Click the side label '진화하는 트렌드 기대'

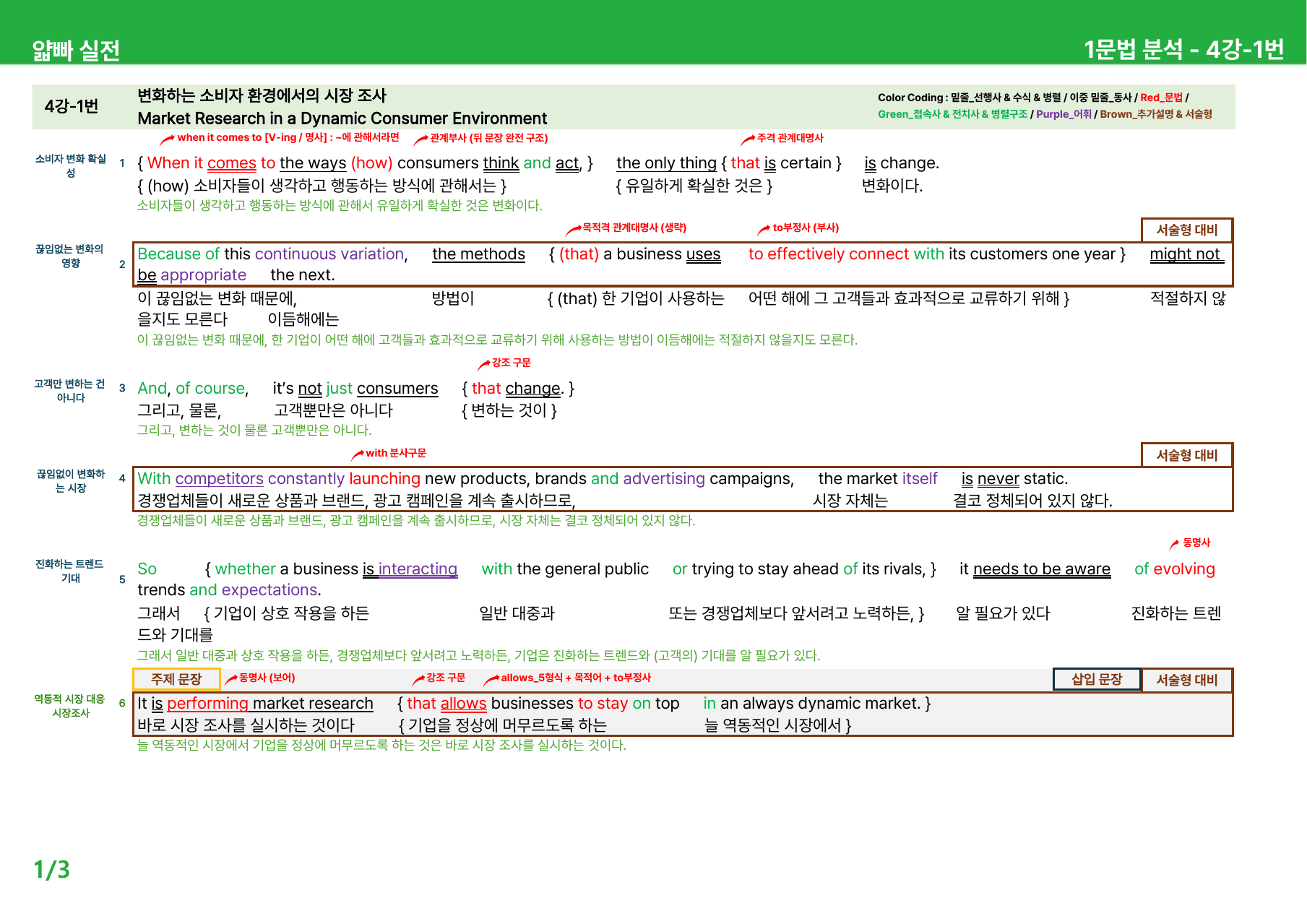pos(70,571)
